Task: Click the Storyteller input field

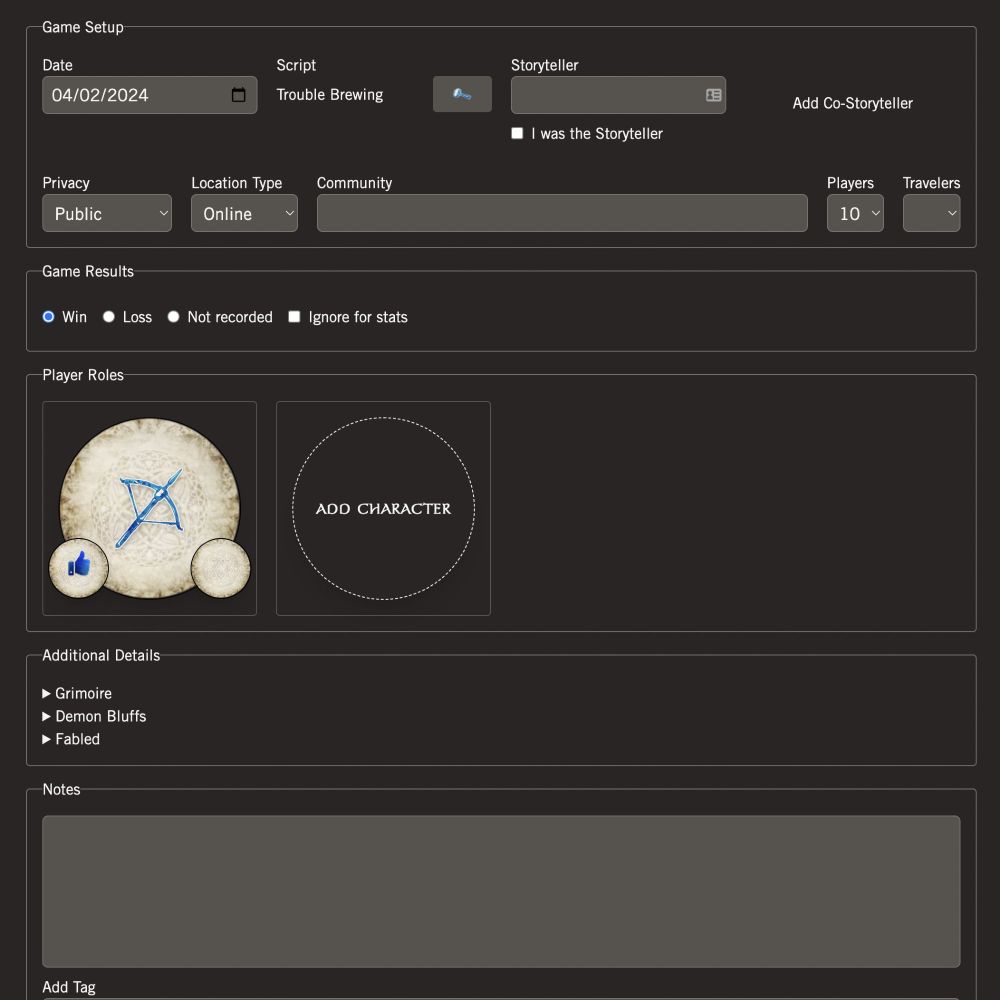Action: click(x=618, y=95)
